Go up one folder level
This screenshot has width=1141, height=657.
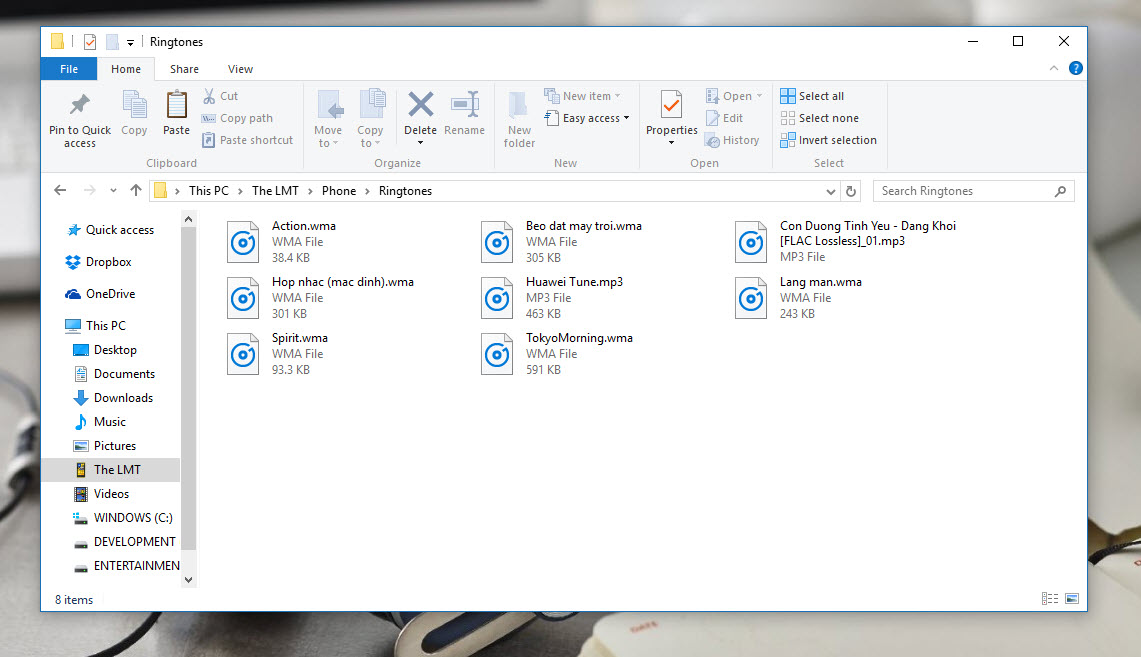(x=136, y=191)
